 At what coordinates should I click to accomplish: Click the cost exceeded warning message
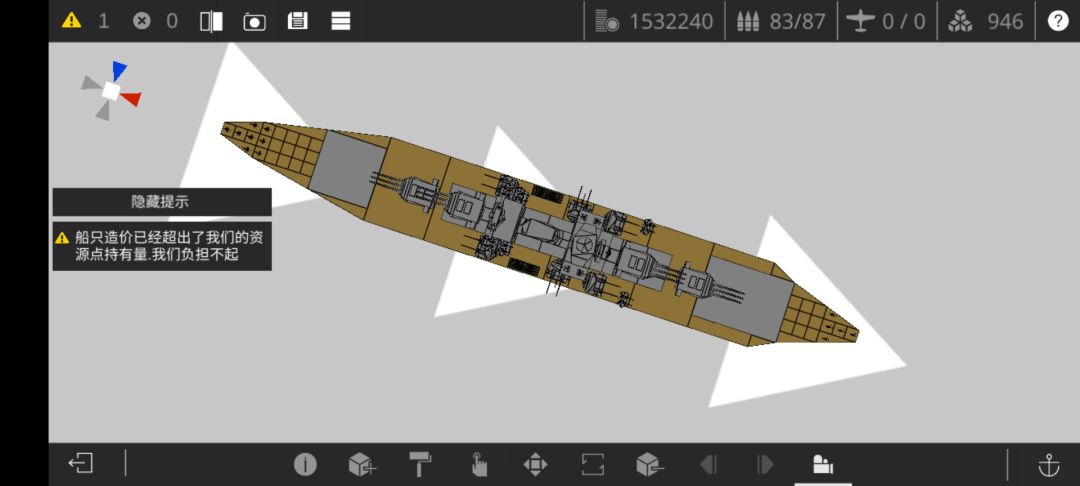[162, 246]
